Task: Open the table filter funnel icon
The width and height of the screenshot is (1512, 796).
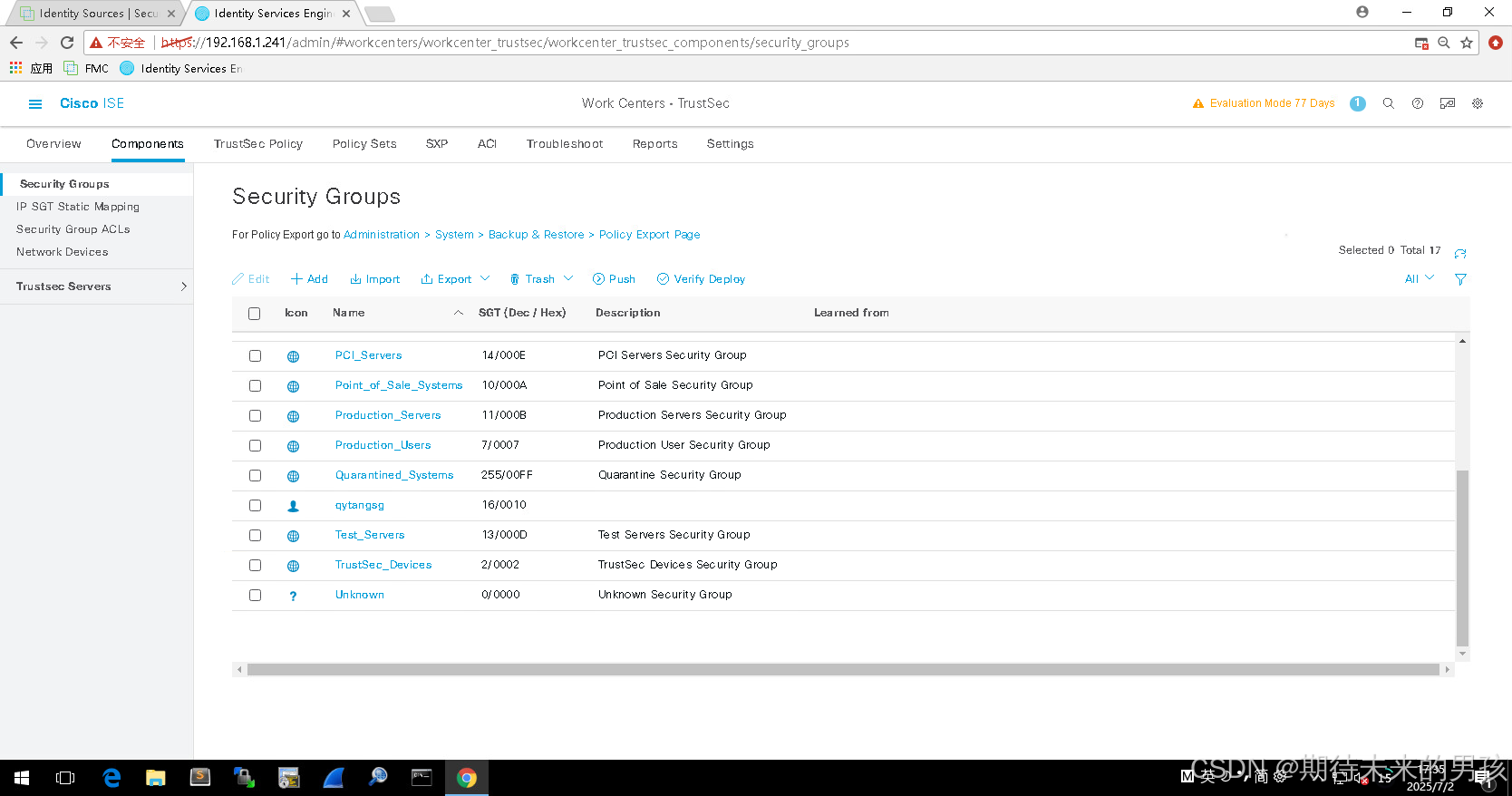Action: (x=1460, y=279)
